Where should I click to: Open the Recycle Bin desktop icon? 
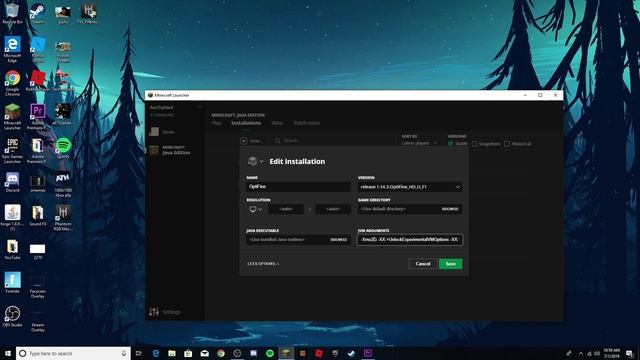(x=12, y=13)
